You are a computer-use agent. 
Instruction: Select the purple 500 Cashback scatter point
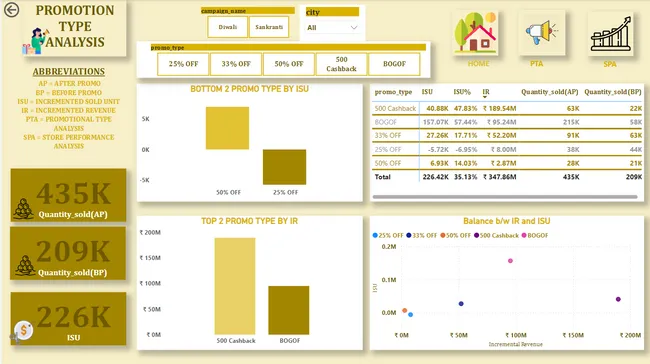618,299
